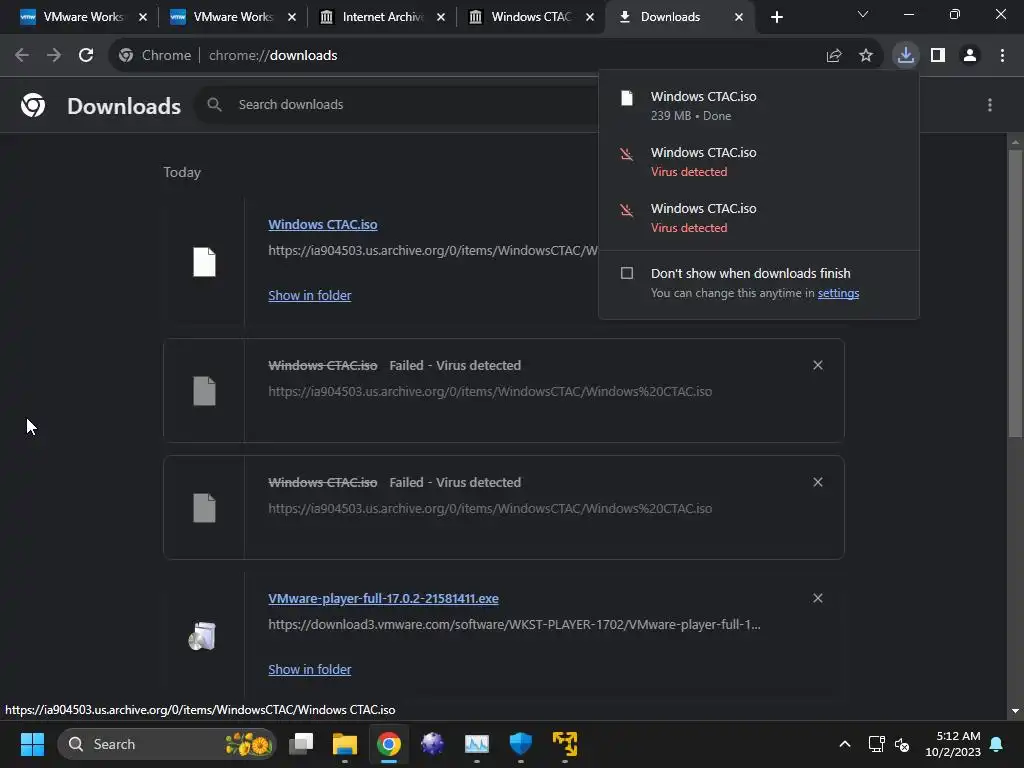The image size is (1024, 768).
Task: Click first virus detected icon in bubble
Action: pyautogui.click(x=627, y=154)
